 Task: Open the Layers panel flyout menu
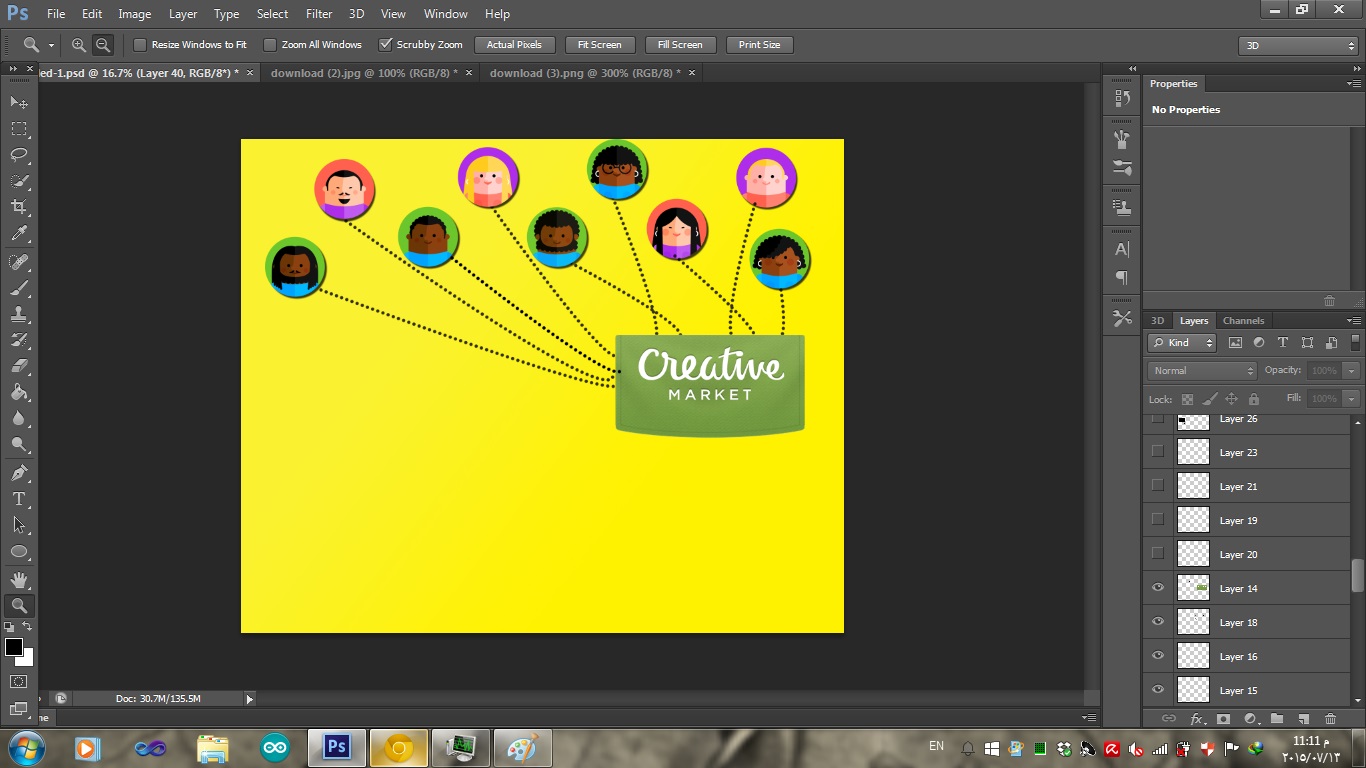[1353, 321]
